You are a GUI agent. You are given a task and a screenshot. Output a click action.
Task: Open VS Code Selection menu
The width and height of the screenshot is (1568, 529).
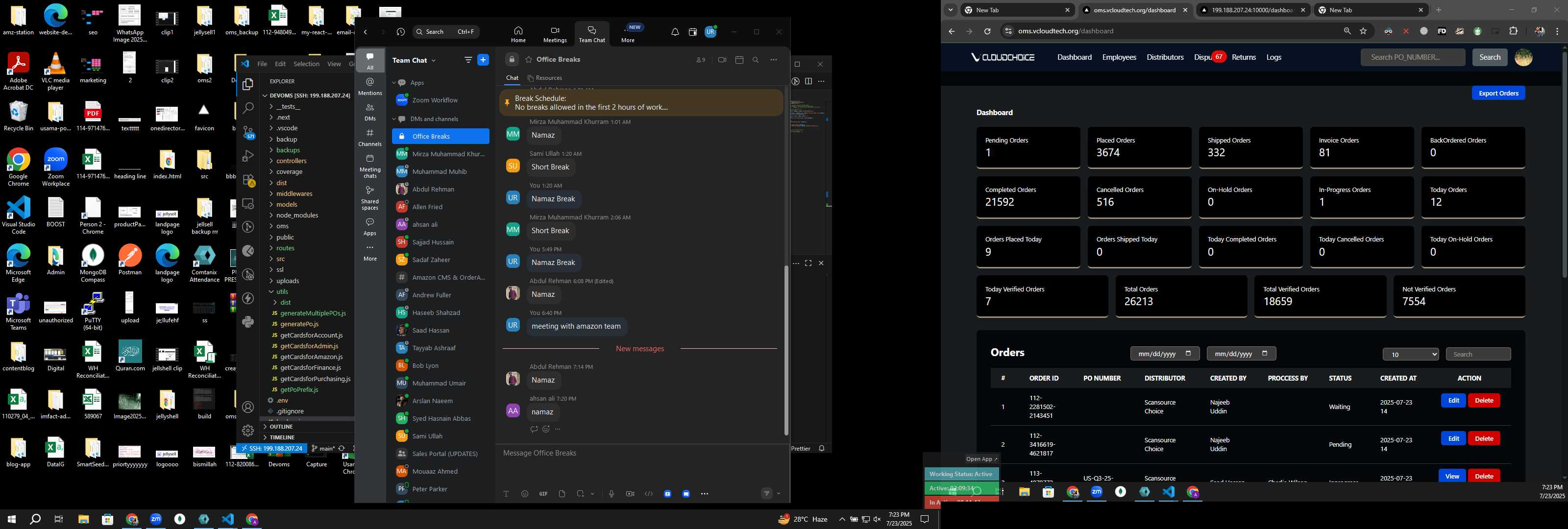[x=306, y=64]
